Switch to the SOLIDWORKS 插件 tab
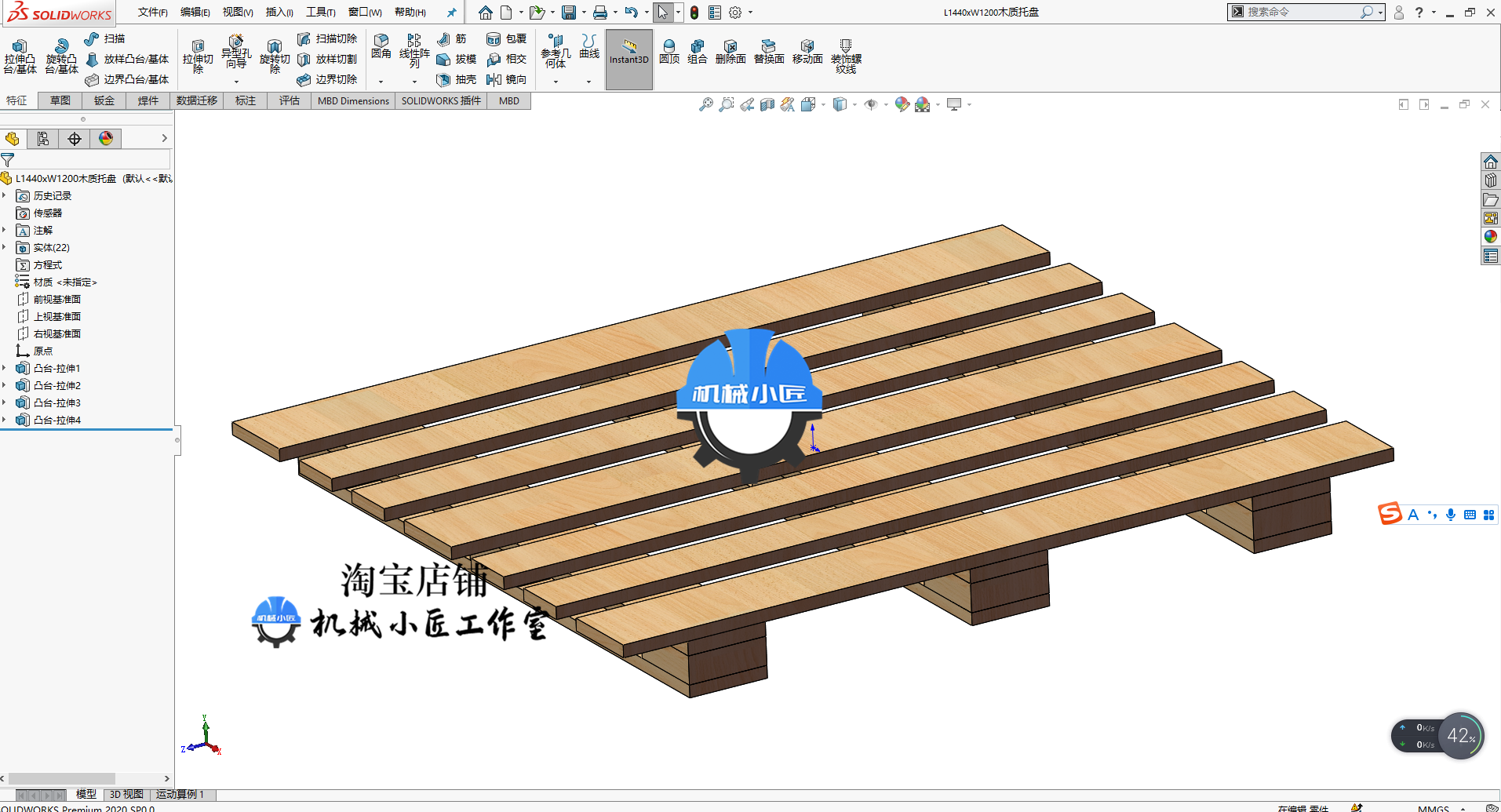Screen dimensions: 1501x812 [441, 100]
